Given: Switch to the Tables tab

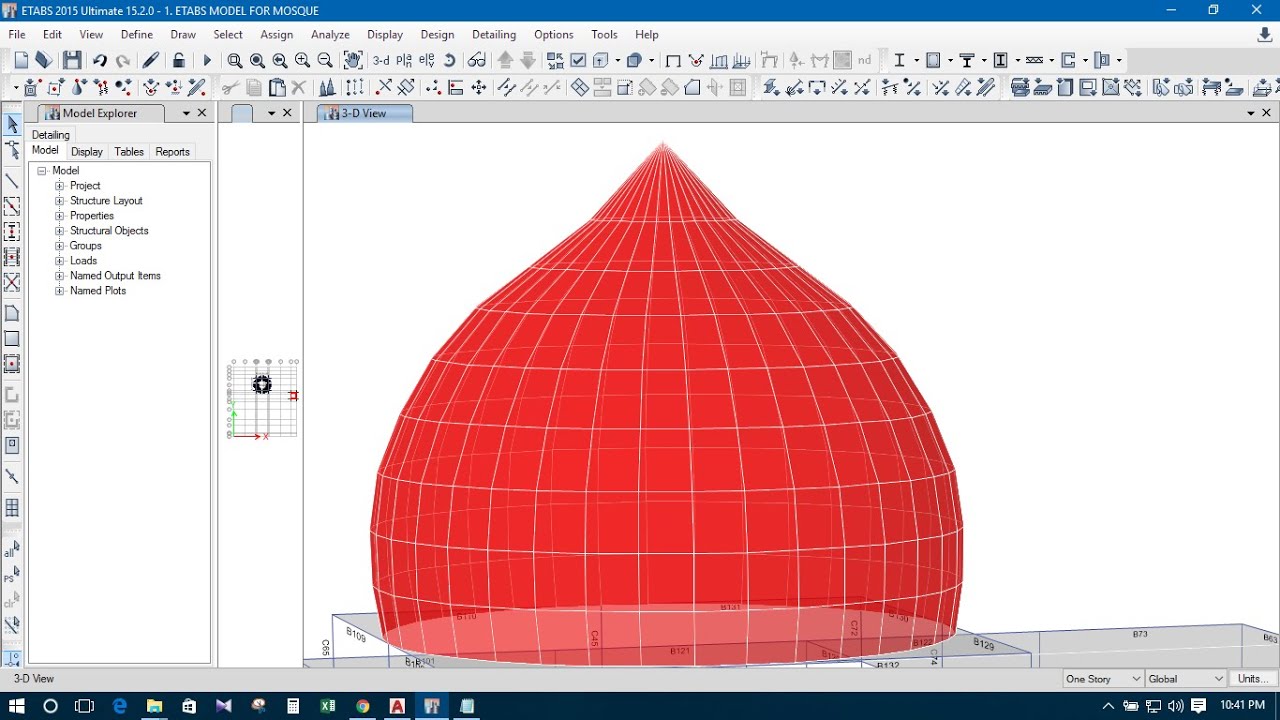Looking at the screenshot, I should click(x=128, y=151).
